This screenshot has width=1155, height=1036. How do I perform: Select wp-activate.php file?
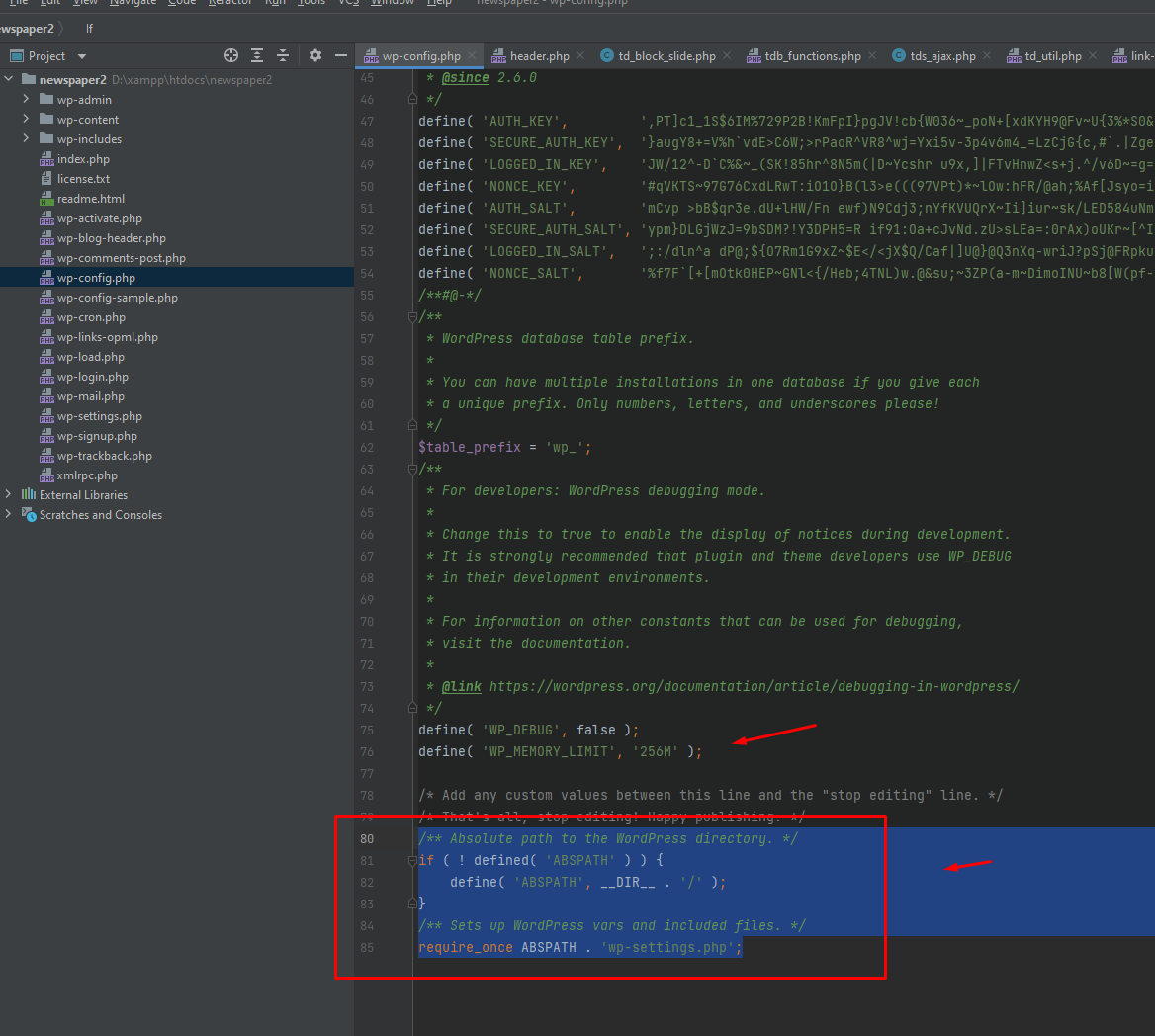click(x=100, y=218)
